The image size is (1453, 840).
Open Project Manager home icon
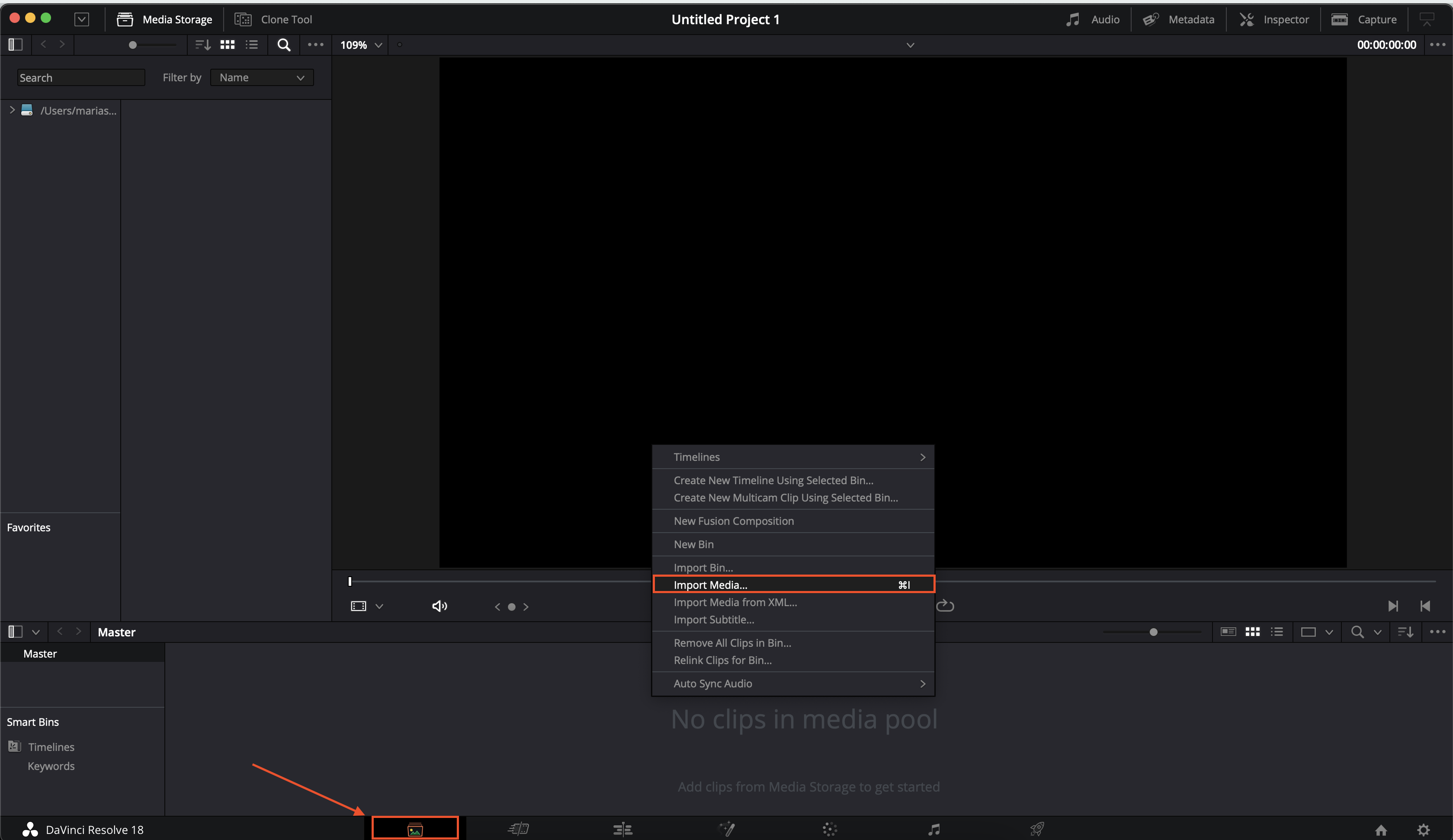tap(1381, 830)
